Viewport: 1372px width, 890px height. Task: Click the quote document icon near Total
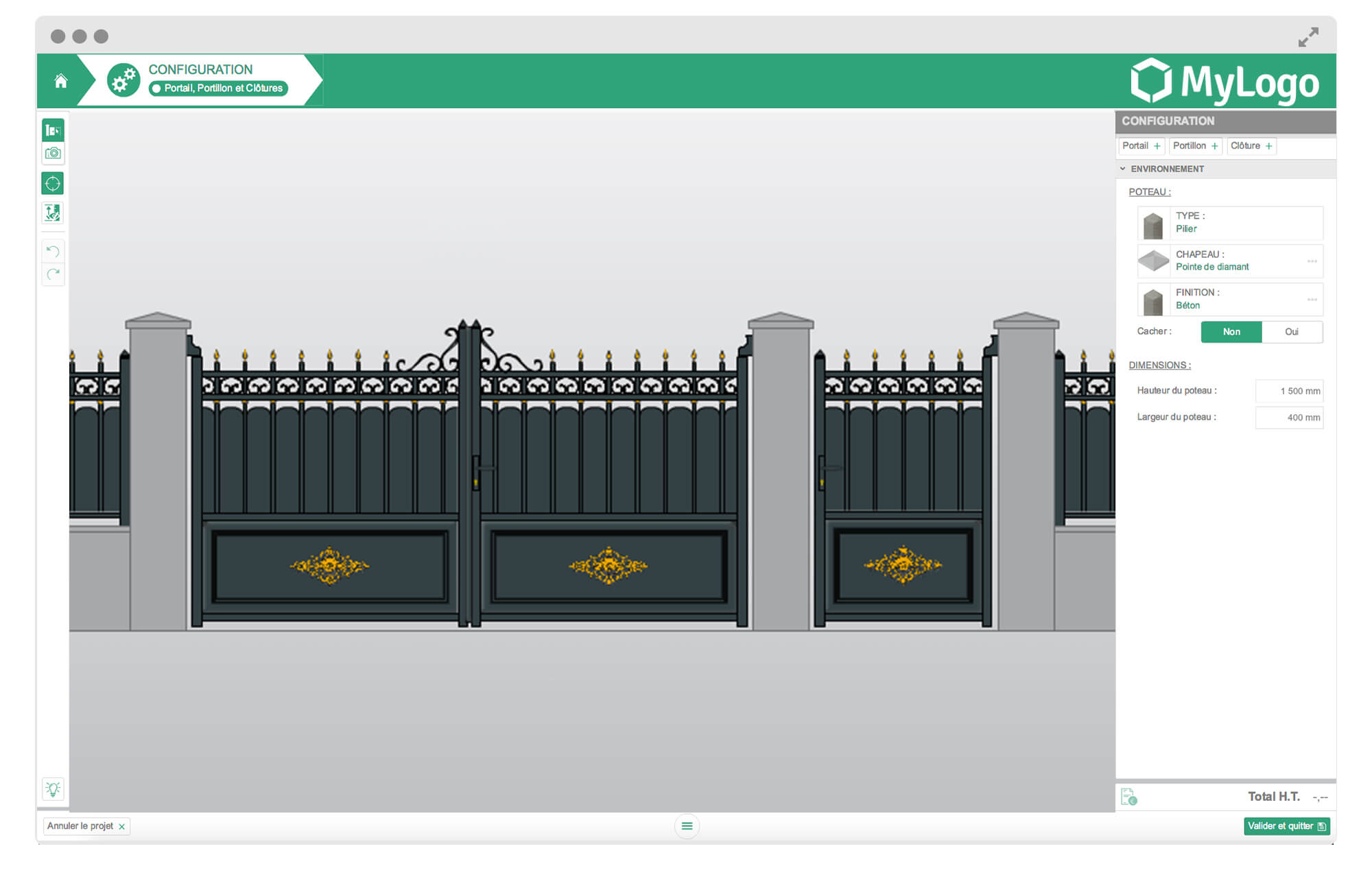pos(1128,797)
